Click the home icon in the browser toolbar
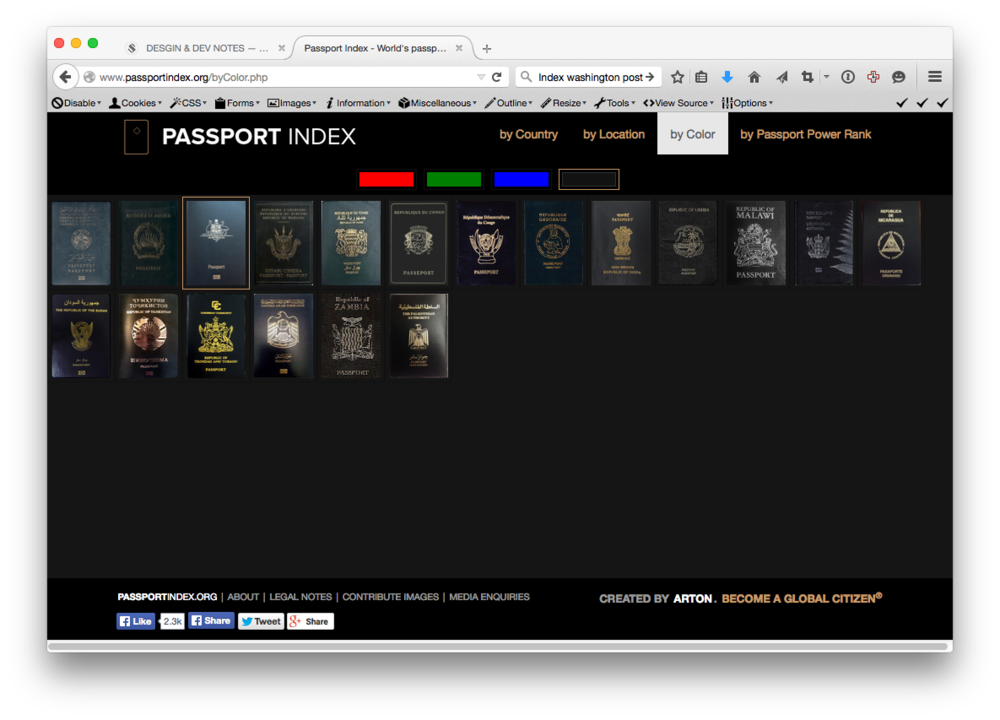This screenshot has height=720, width=1000. pyautogui.click(x=754, y=76)
